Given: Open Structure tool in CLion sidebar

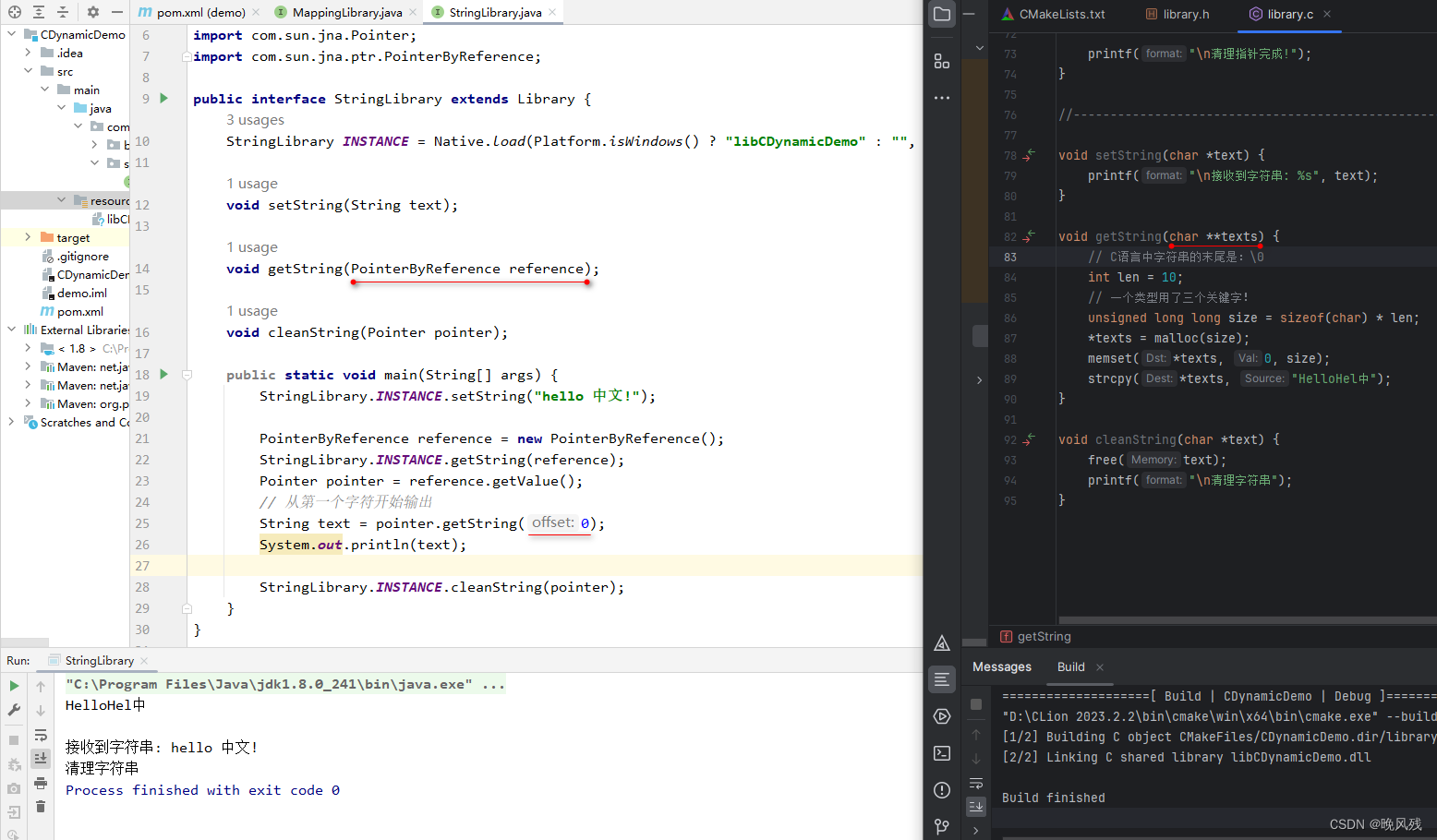Looking at the screenshot, I should pyautogui.click(x=942, y=61).
